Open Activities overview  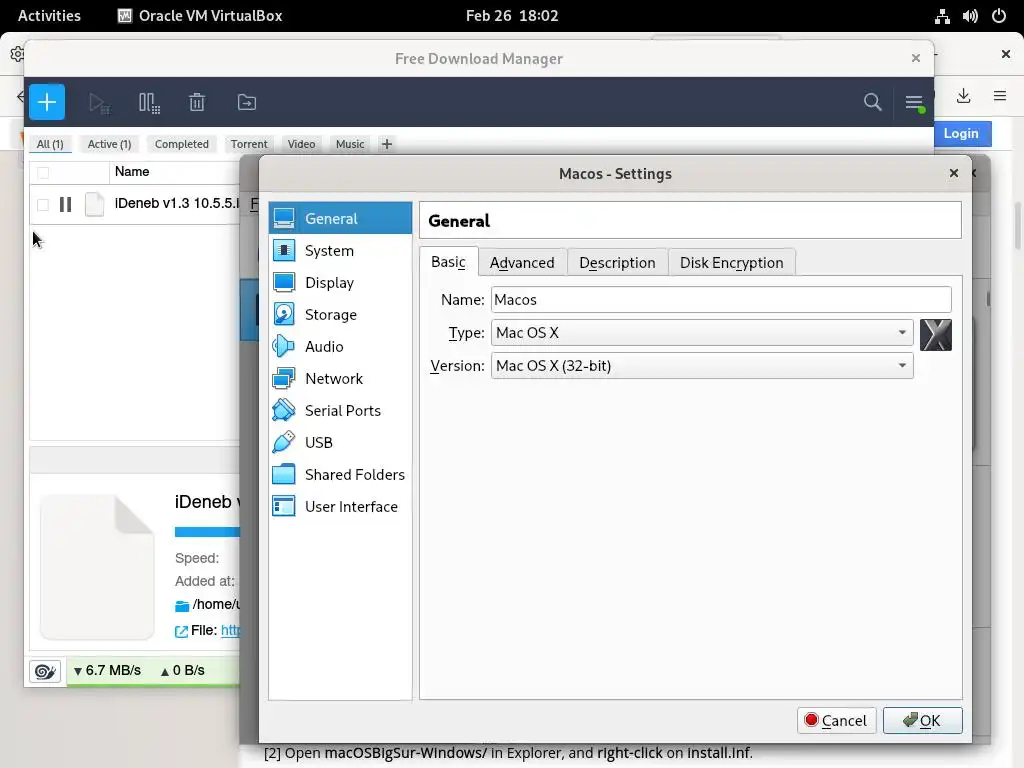tap(49, 16)
